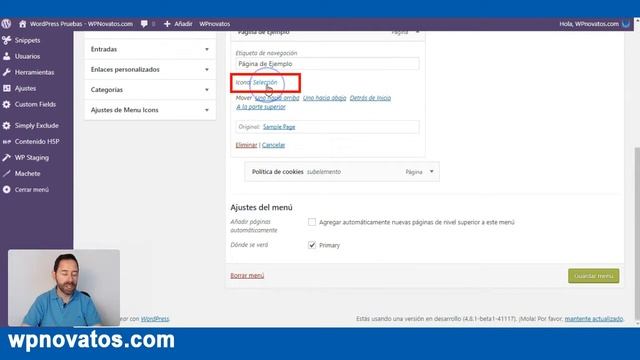Click the Simply Exclude gear icon

point(7,125)
